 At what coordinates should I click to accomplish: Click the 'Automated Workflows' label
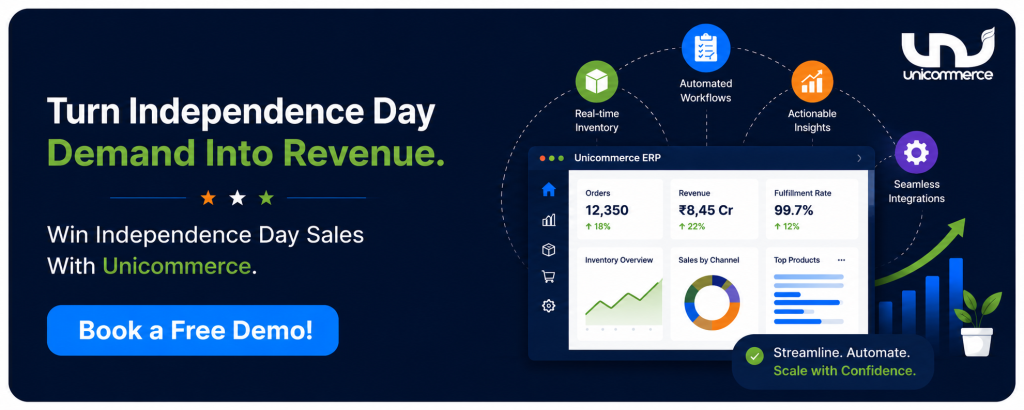click(x=706, y=91)
